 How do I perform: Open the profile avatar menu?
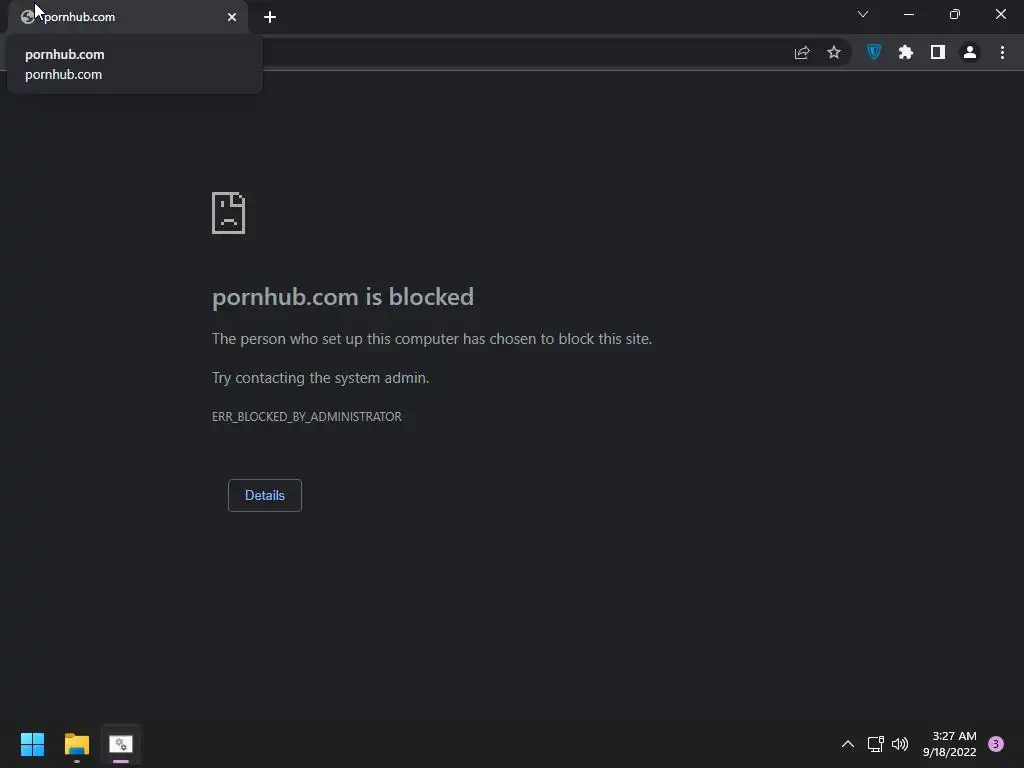(970, 52)
